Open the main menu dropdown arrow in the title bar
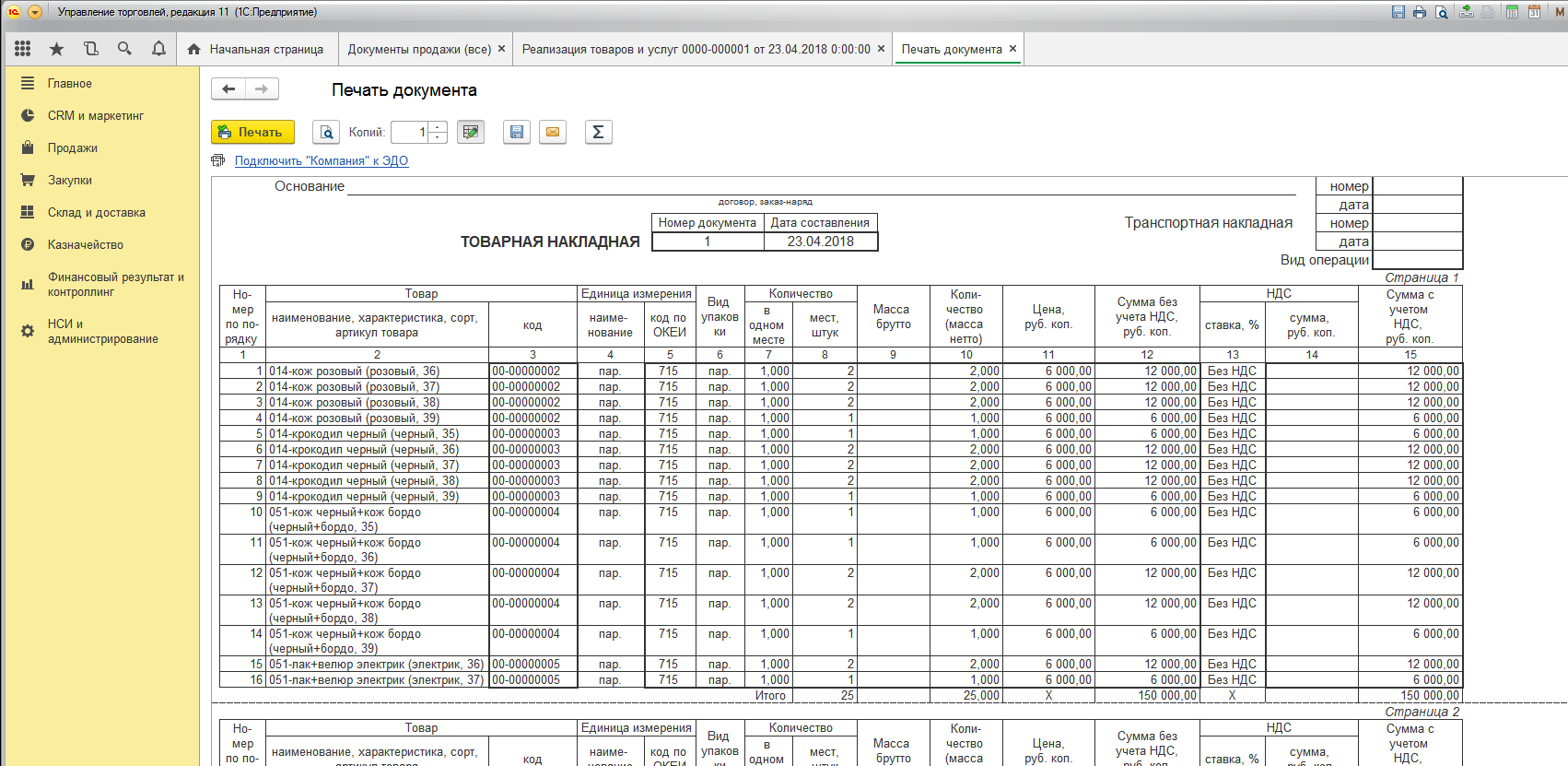This screenshot has height=766, width=1568. coord(35,12)
